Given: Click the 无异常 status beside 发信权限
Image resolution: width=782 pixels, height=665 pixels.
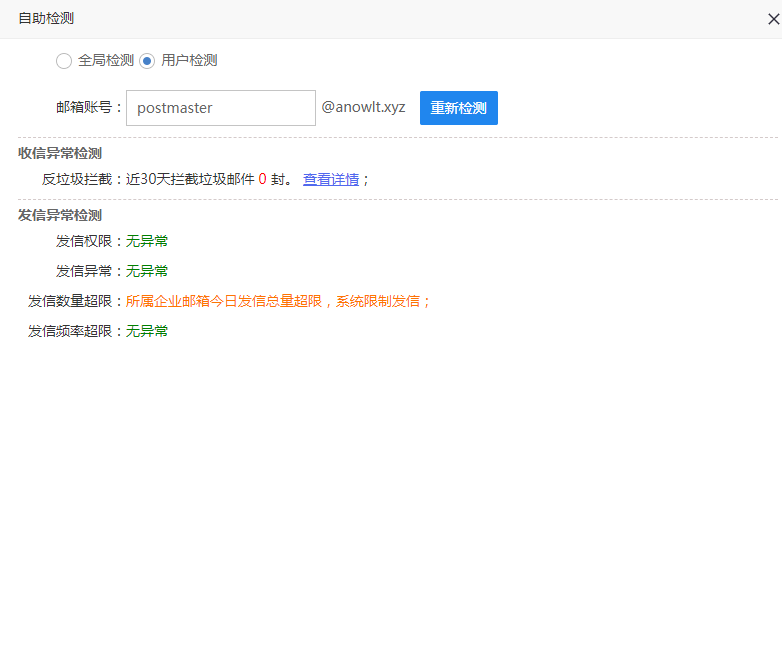Looking at the screenshot, I should 147,241.
